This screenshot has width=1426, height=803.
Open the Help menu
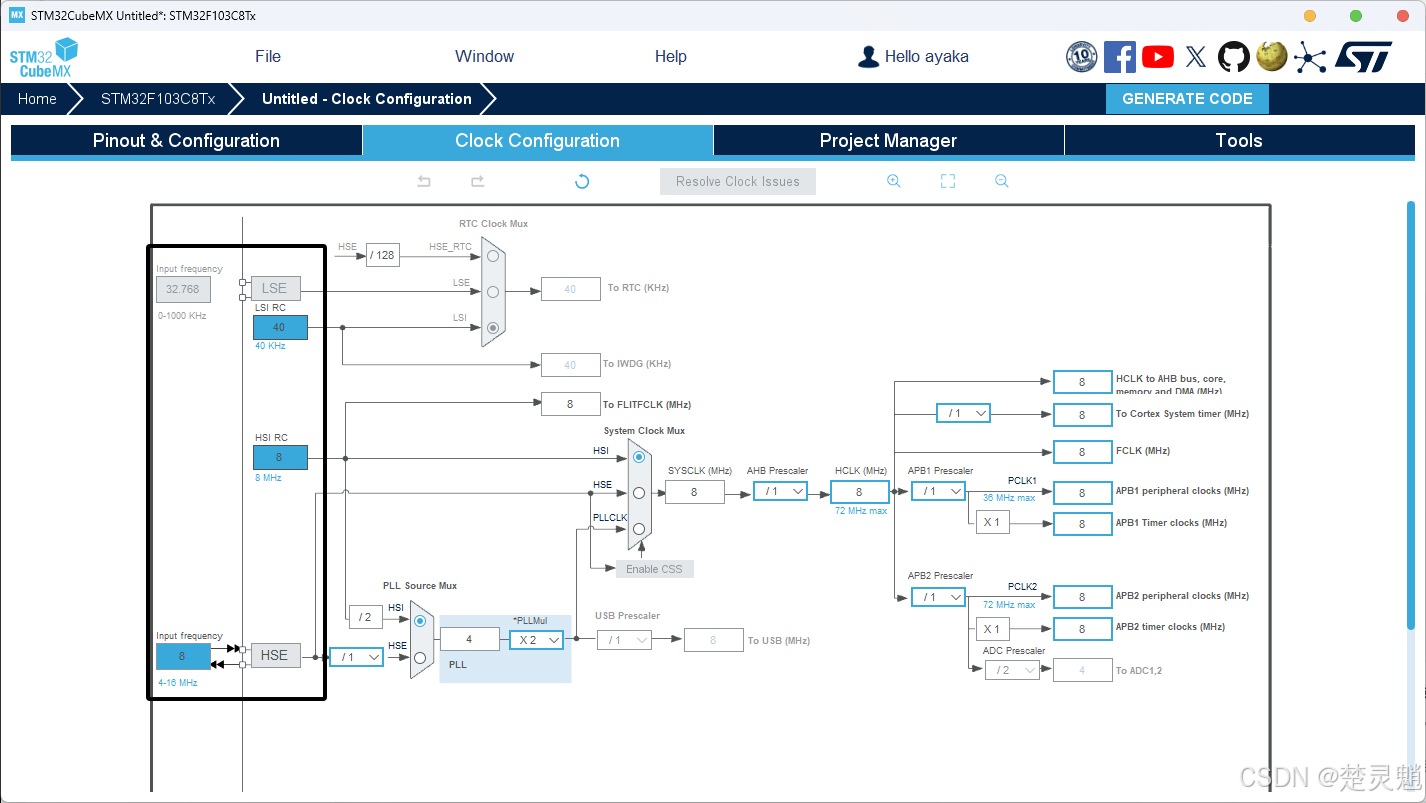tap(671, 57)
